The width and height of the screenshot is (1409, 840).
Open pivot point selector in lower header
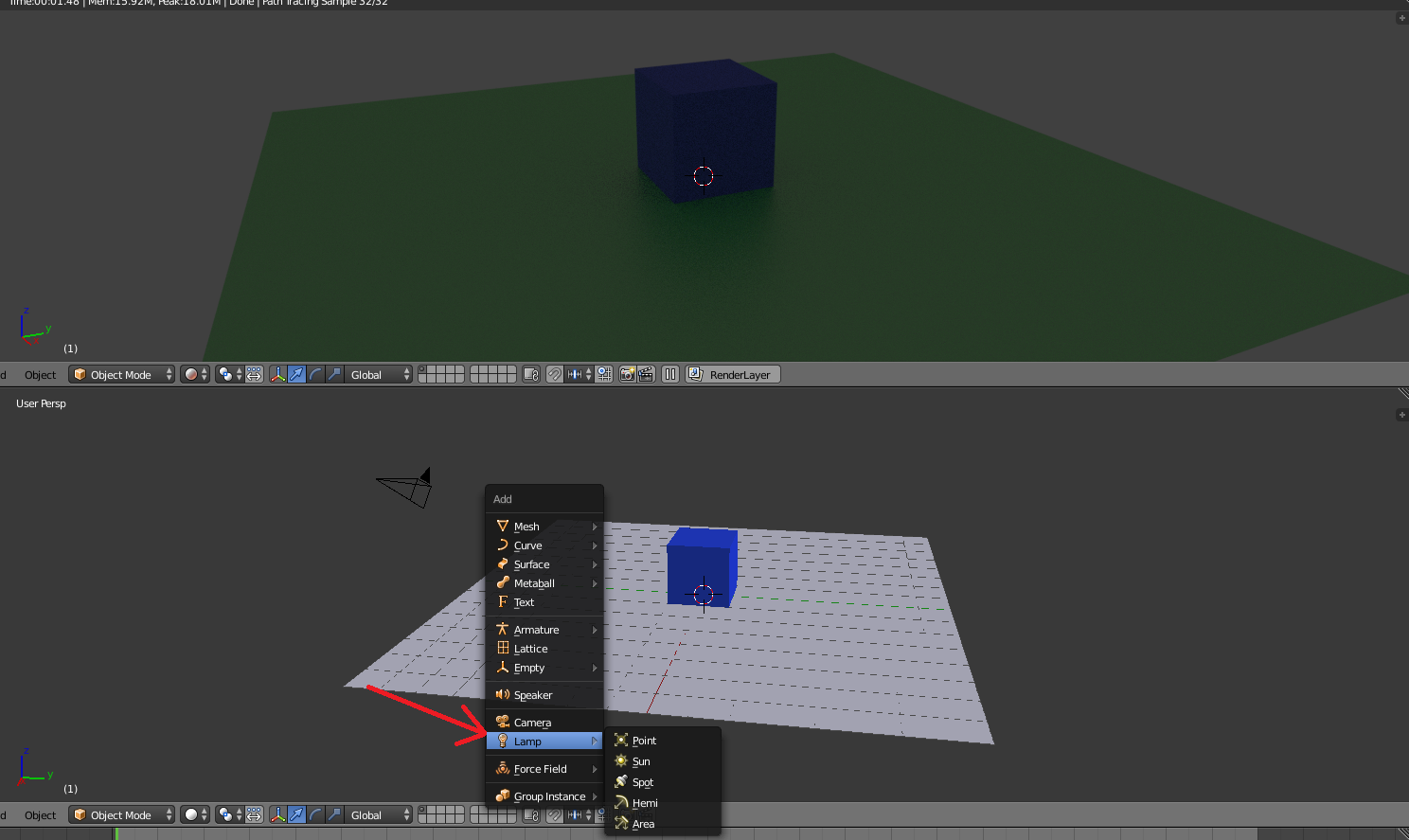229,814
